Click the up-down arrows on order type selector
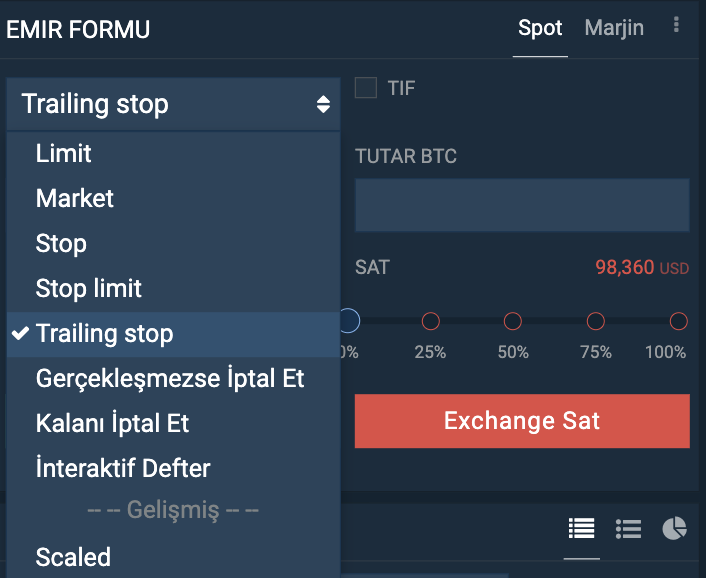Viewport: 706px width, 578px height. click(323, 104)
